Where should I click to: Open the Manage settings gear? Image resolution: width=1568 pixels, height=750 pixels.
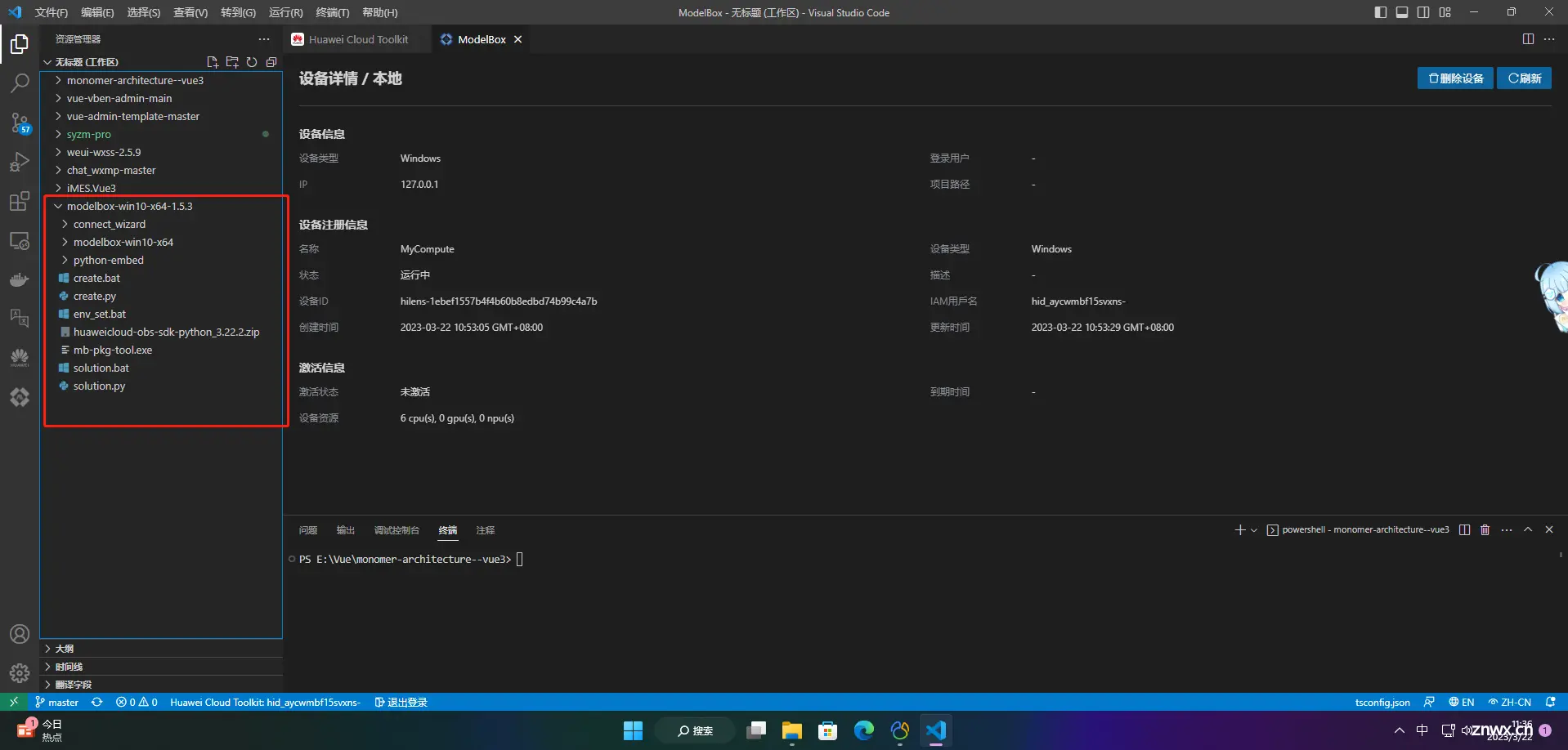pos(20,673)
